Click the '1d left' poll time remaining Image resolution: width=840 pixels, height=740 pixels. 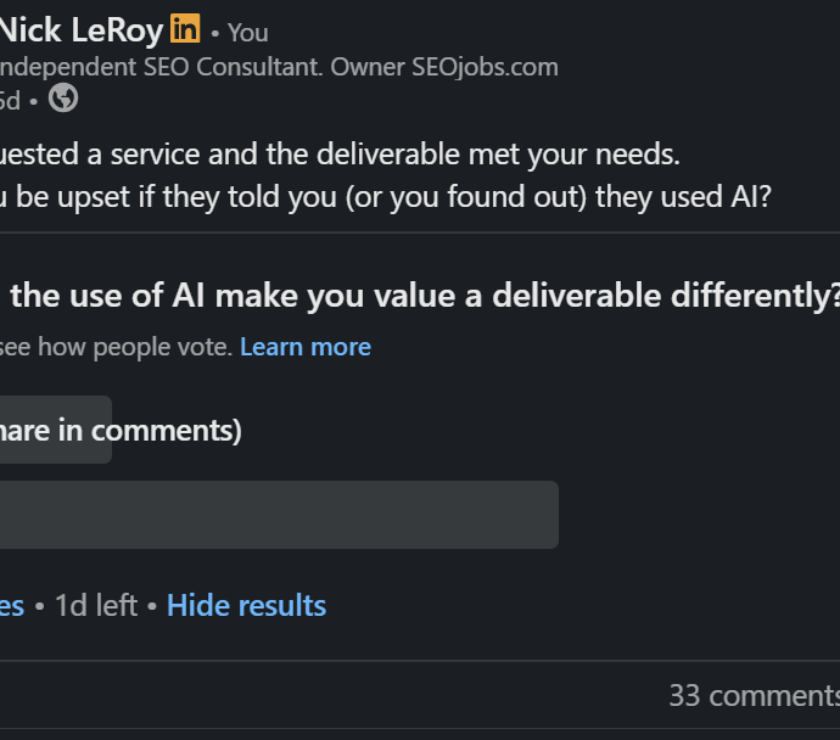pyautogui.click(x=96, y=606)
